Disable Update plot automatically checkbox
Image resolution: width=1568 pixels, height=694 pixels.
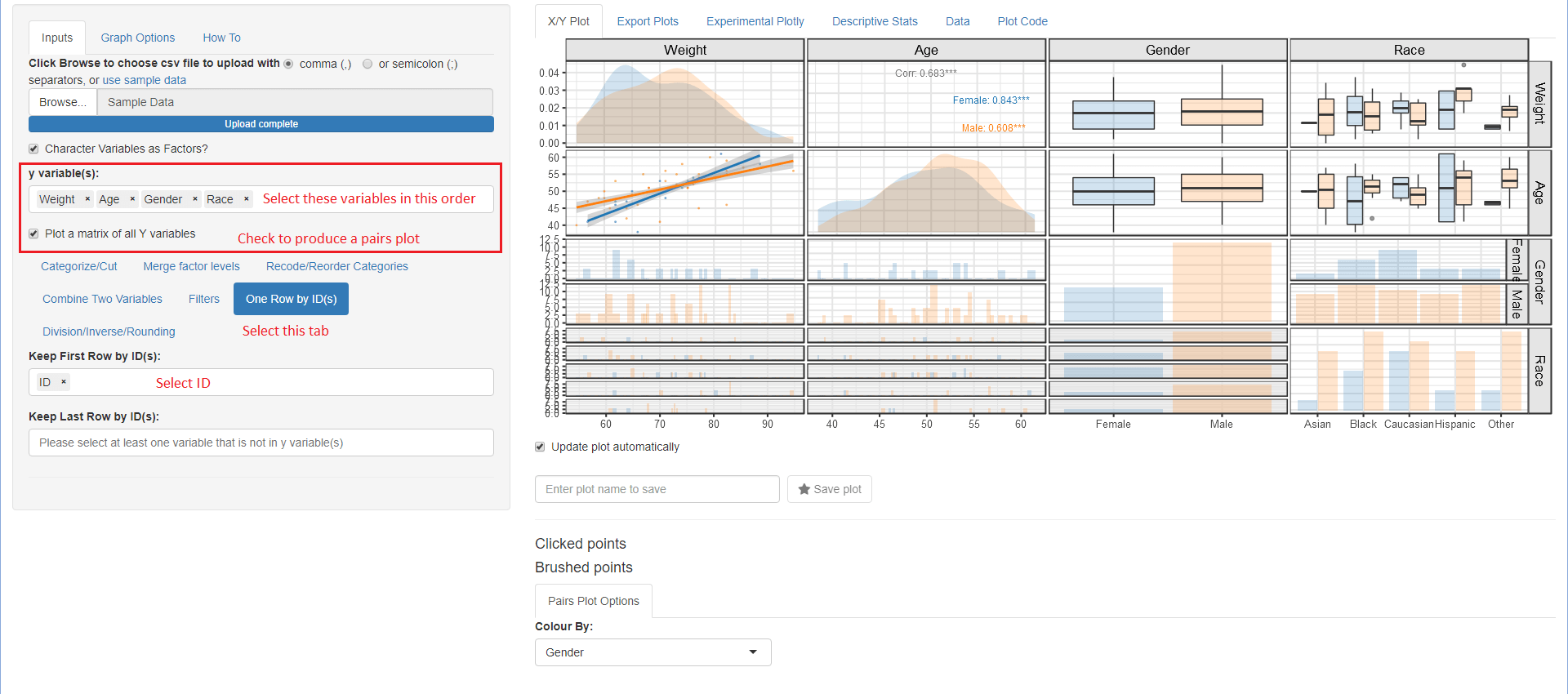point(540,447)
